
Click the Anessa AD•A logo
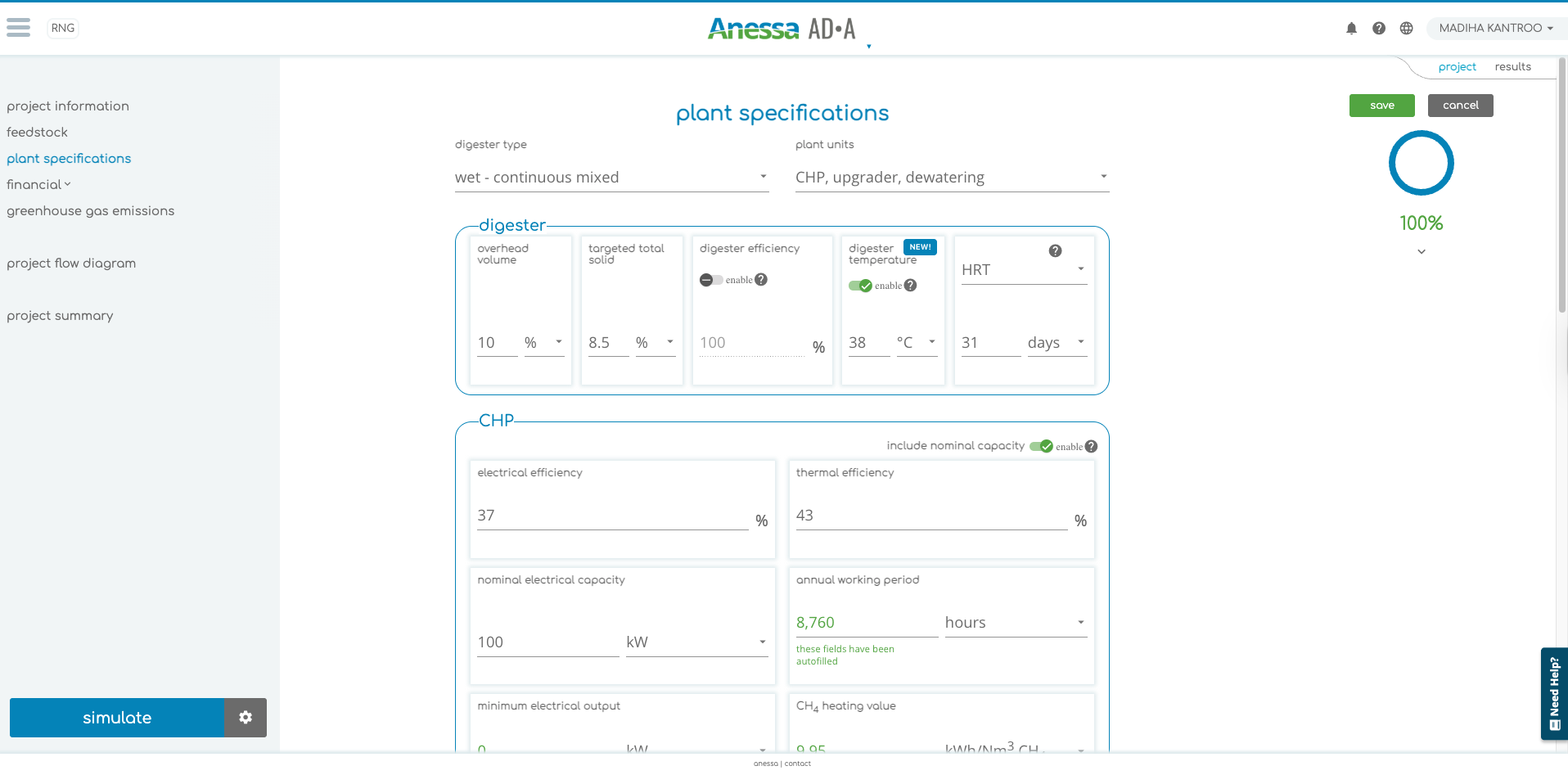coord(782,29)
